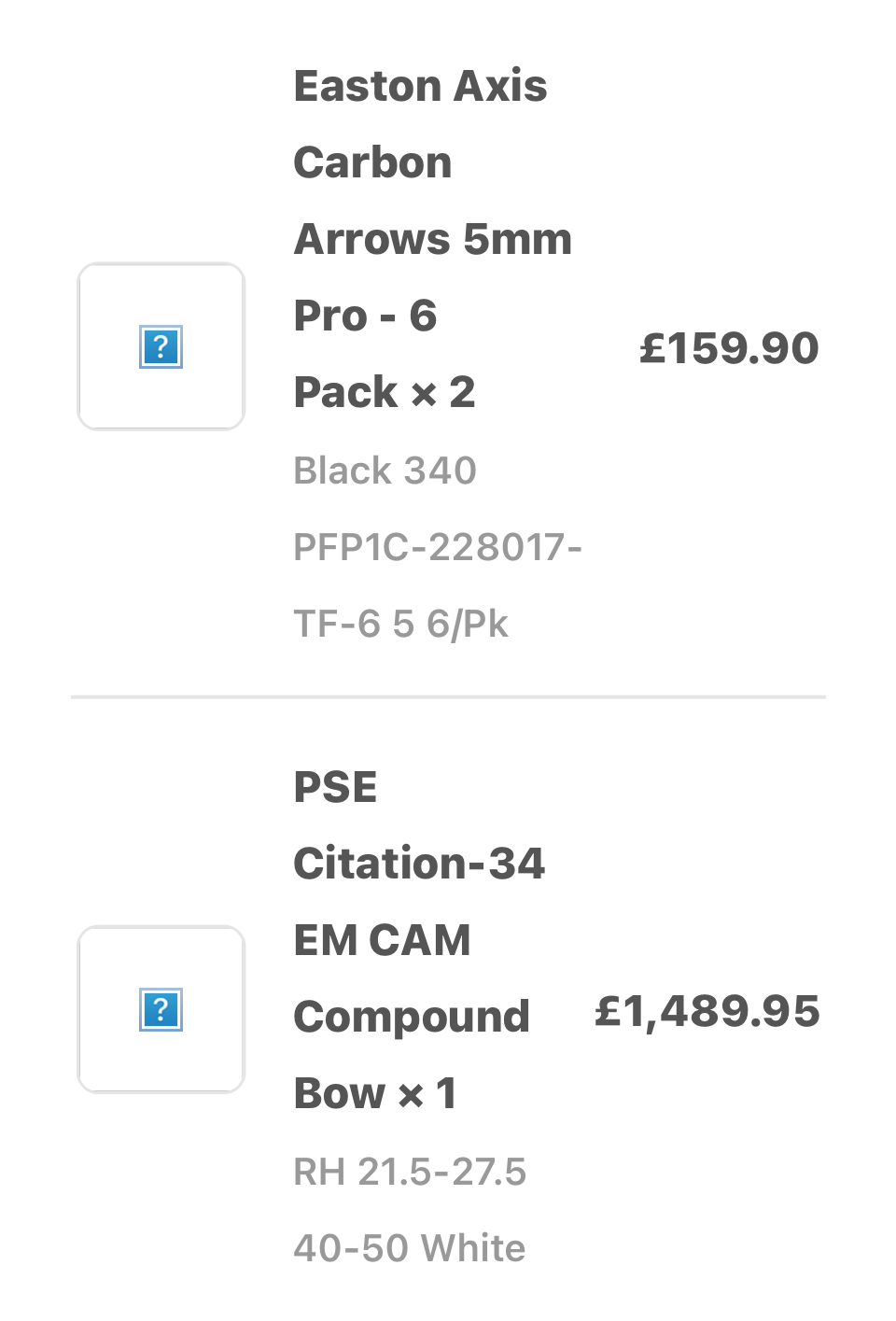896x1321 pixels.
Task: Click the Pack × 2 quantity text
Action: 385,392
